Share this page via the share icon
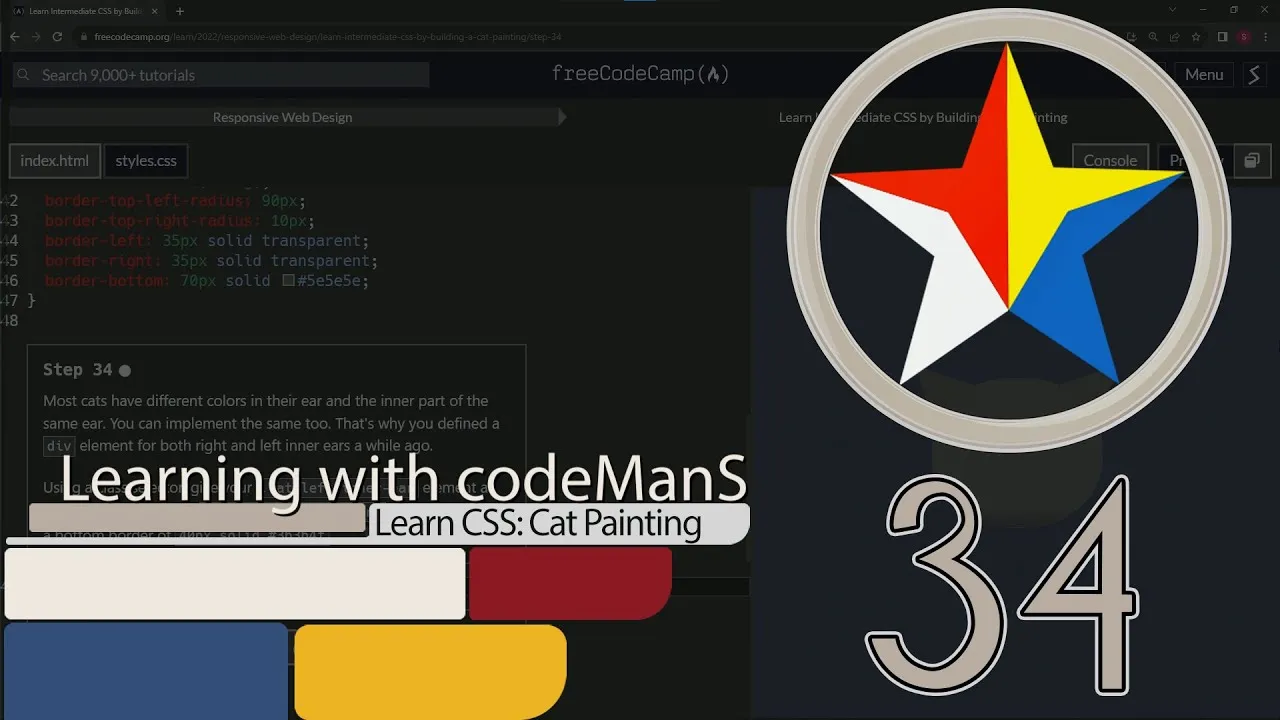The width and height of the screenshot is (1280, 720). (1174, 37)
